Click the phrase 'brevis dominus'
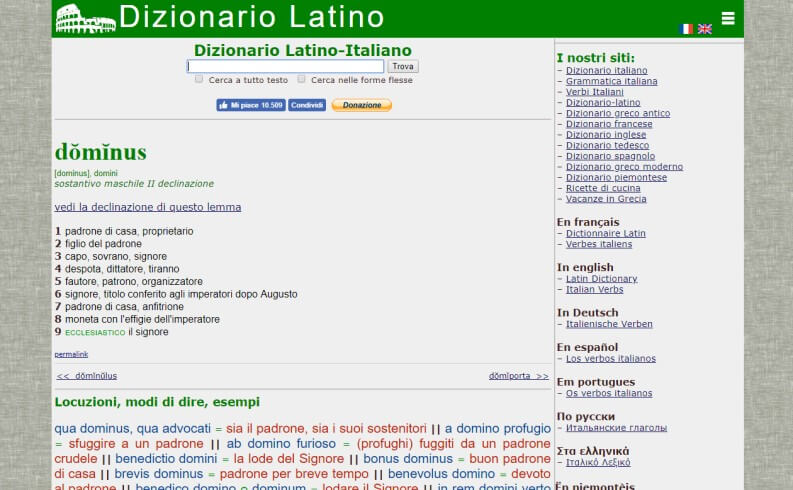The height and width of the screenshot is (490, 793). (159, 474)
